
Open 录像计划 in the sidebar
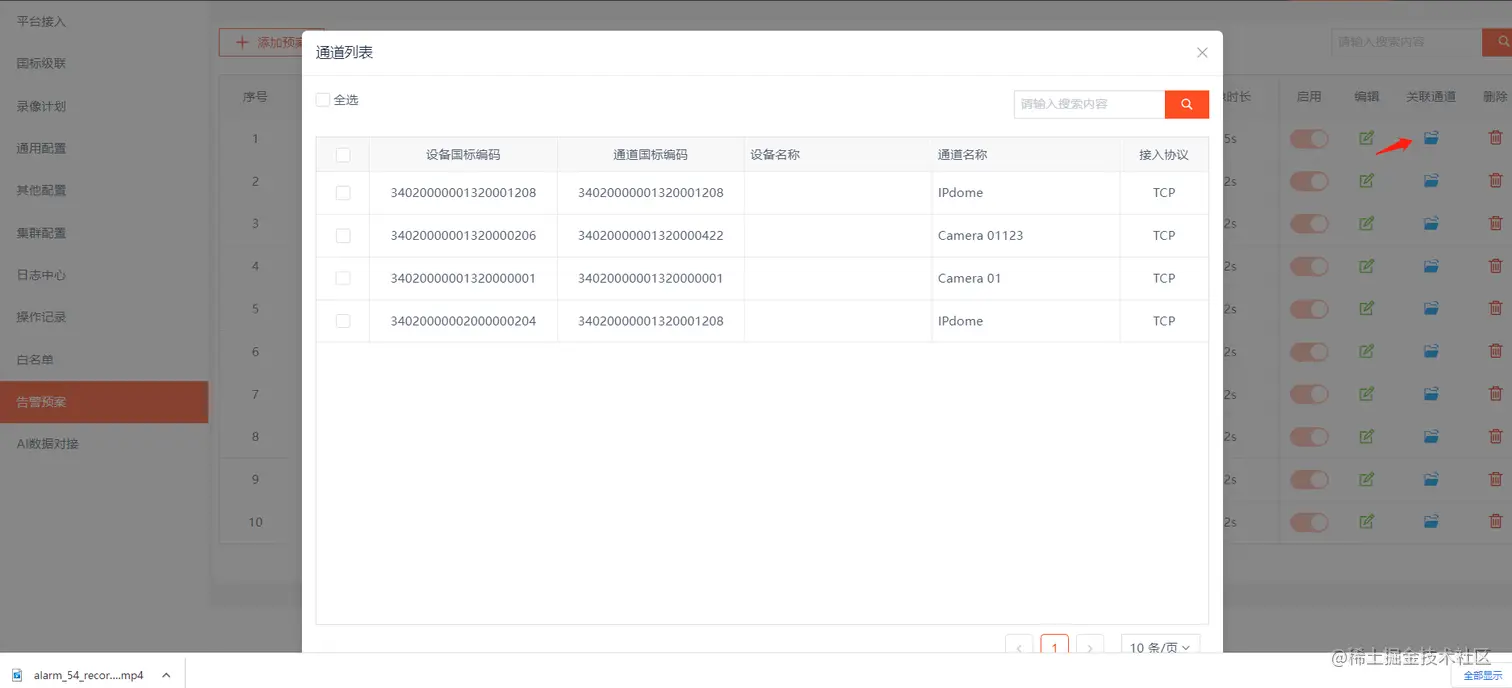point(104,106)
